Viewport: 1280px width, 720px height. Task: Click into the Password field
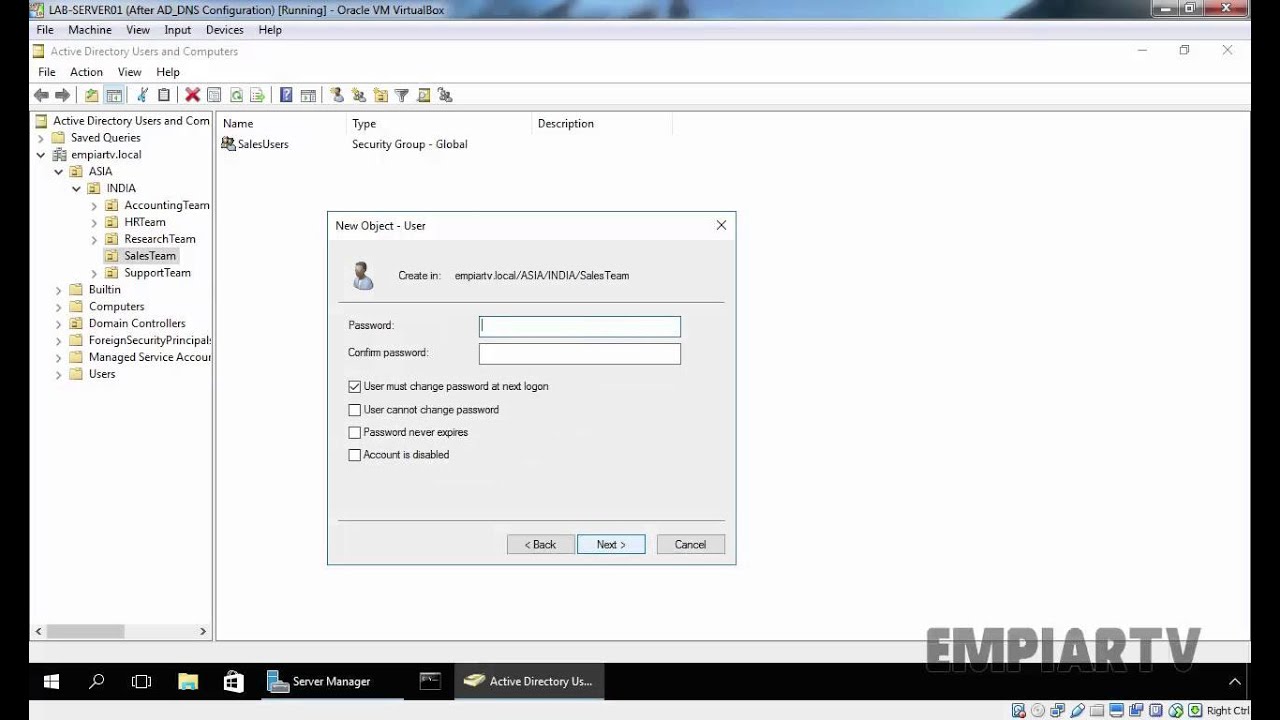click(x=580, y=326)
